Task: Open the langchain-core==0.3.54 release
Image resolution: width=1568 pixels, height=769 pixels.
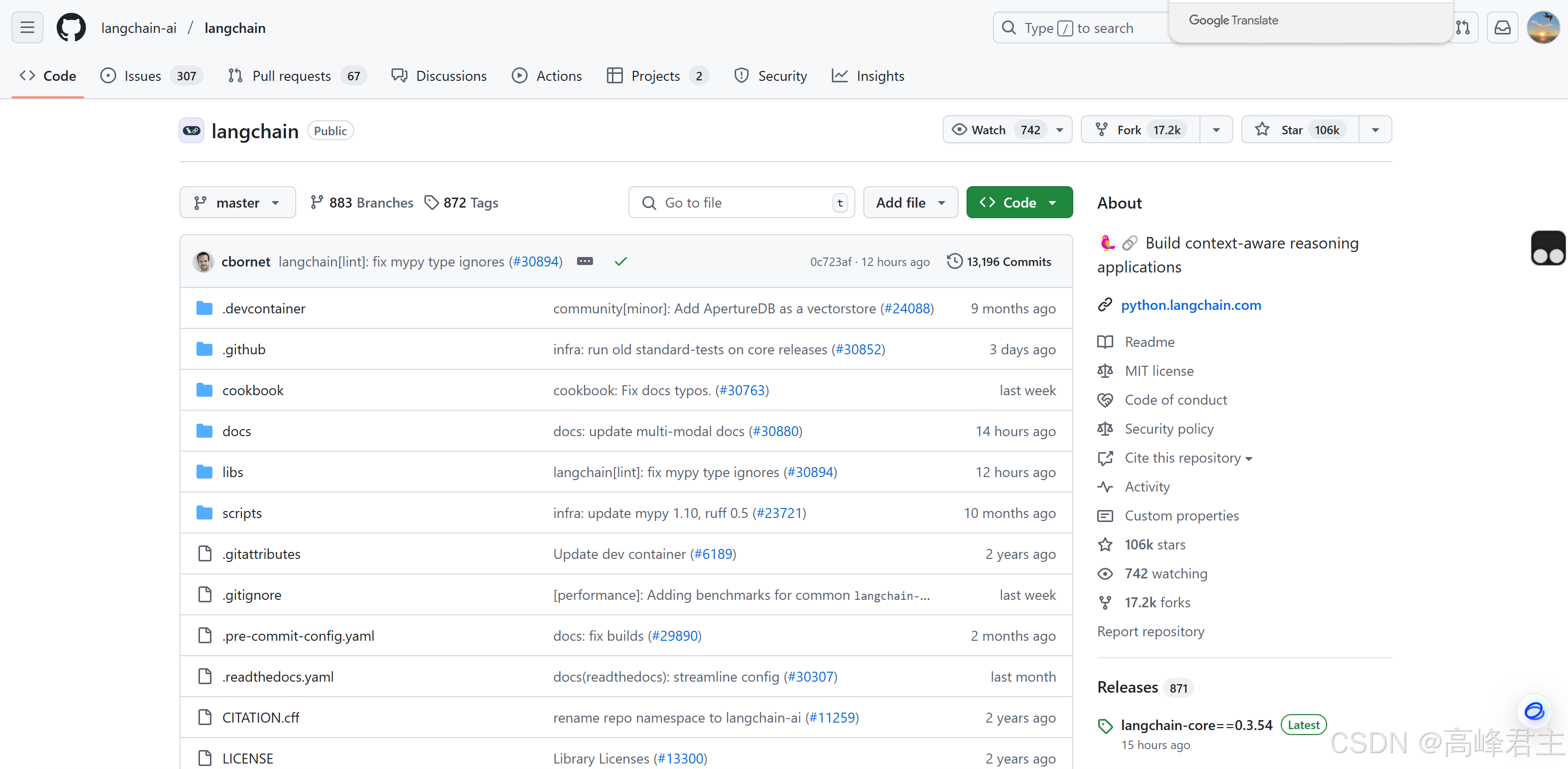Action: (1196, 725)
